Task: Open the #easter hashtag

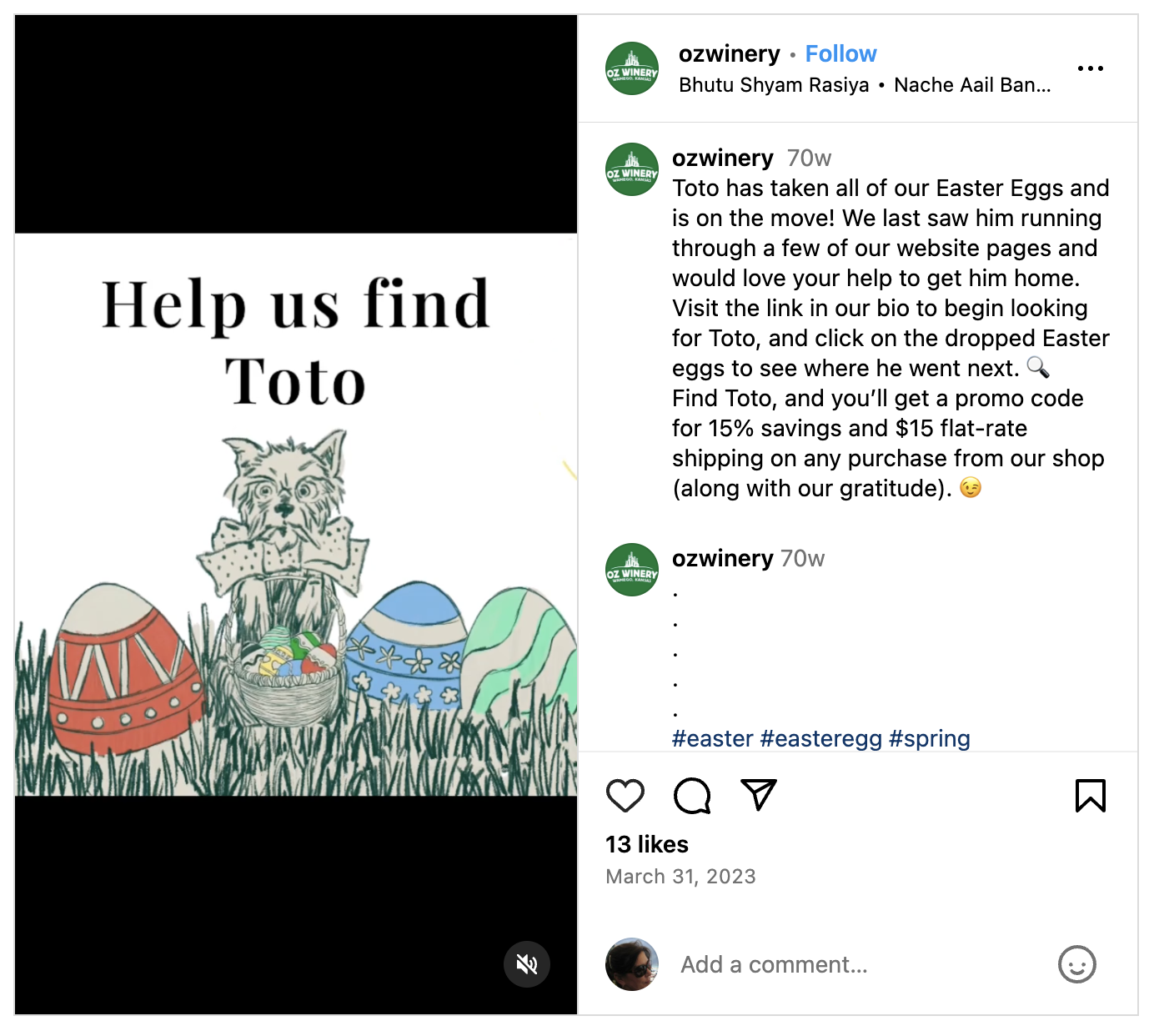Action: coord(713,739)
